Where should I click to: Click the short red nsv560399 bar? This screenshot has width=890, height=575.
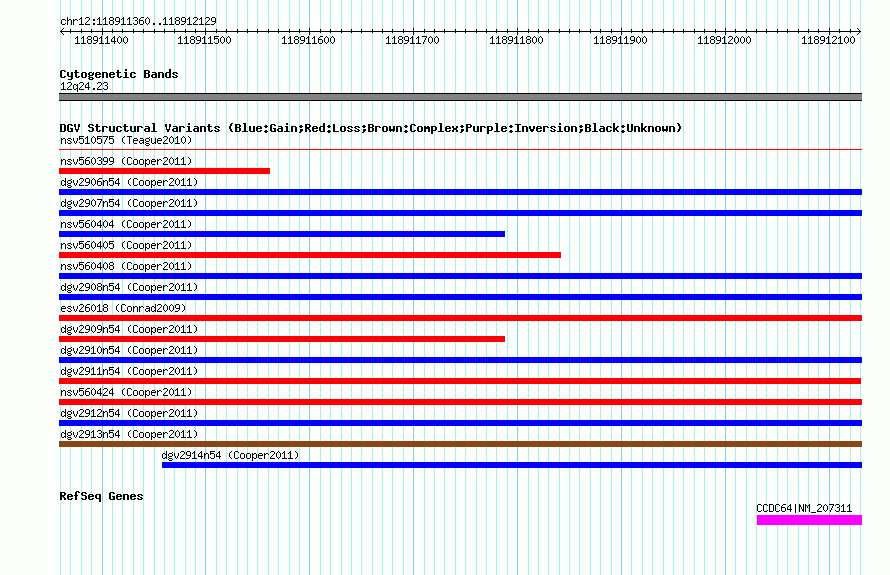165,171
